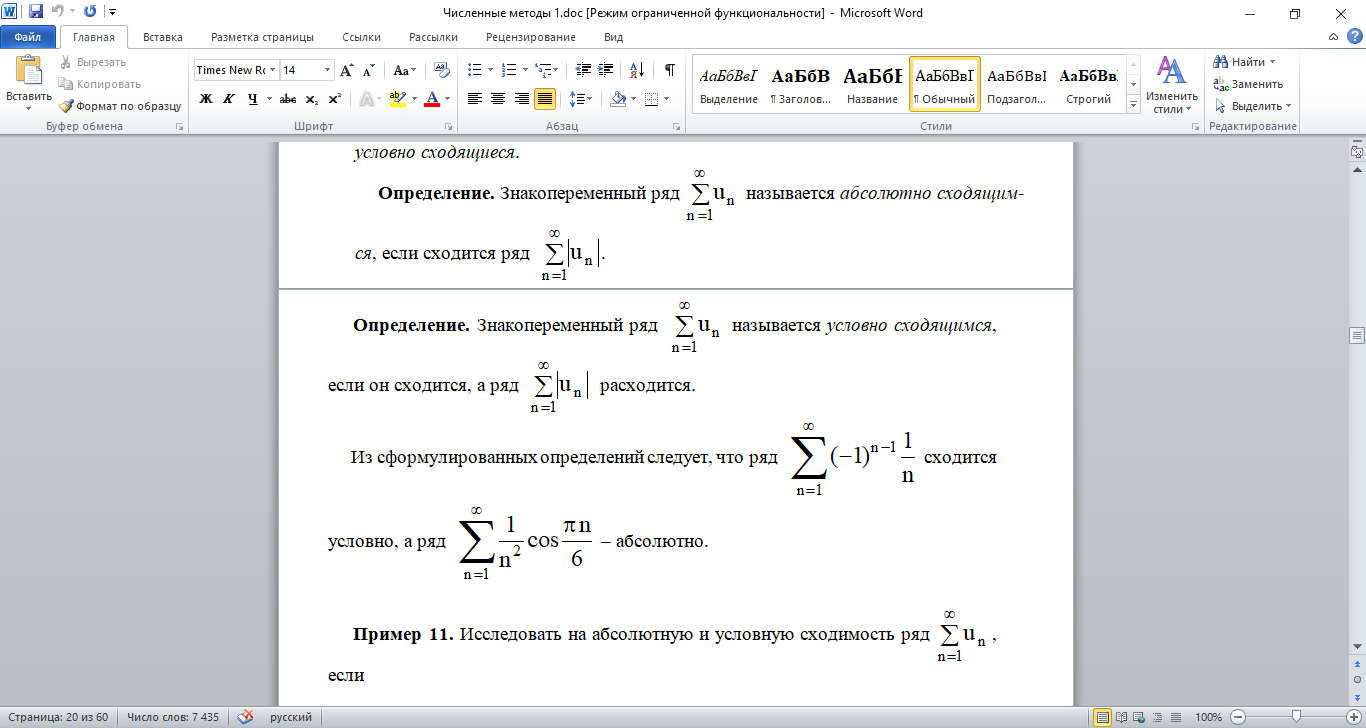This screenshot has height=728, width=1366.
Task: Click the Вставить paste clipboard icon
Action: [28, 72]
